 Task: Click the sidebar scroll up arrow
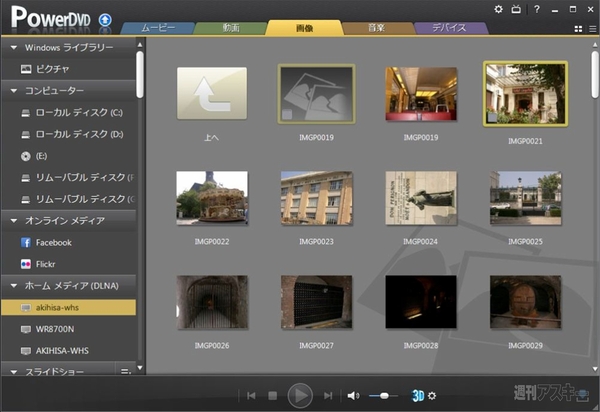click(x=140, y=45)
